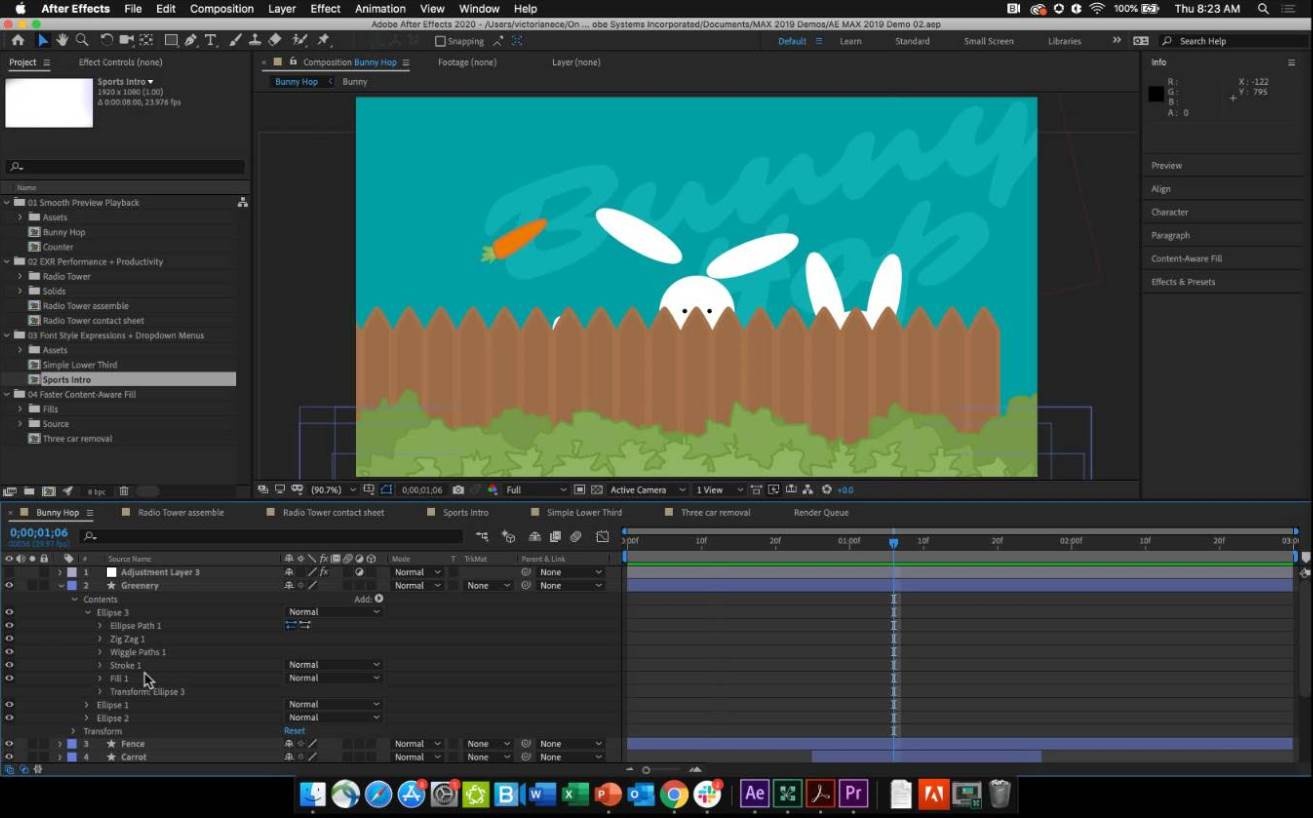Toggle visibility of Fill 1
1313x818 pixels.
tap(9, 678)
